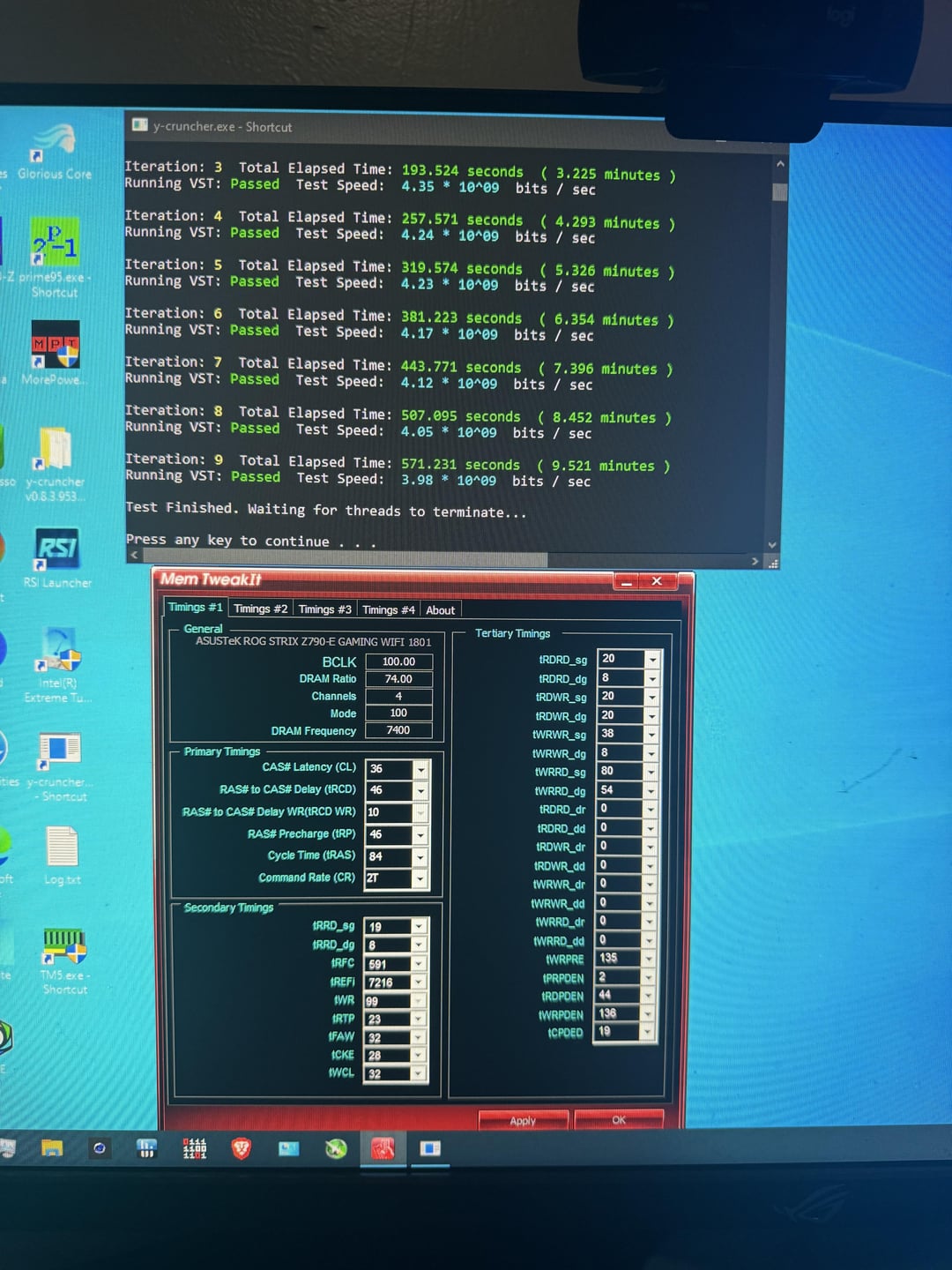
Task: Close the MemTweakIt window
Action: pyautogui.click(x=656, y=581)
